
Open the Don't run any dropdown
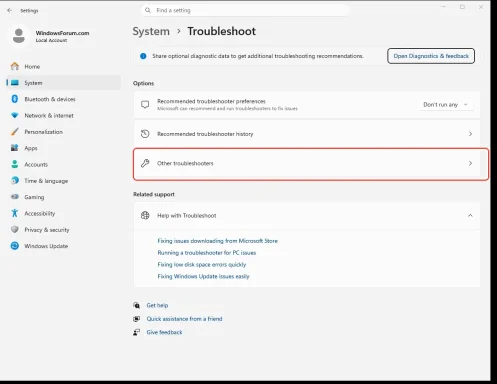coord(446,105)
